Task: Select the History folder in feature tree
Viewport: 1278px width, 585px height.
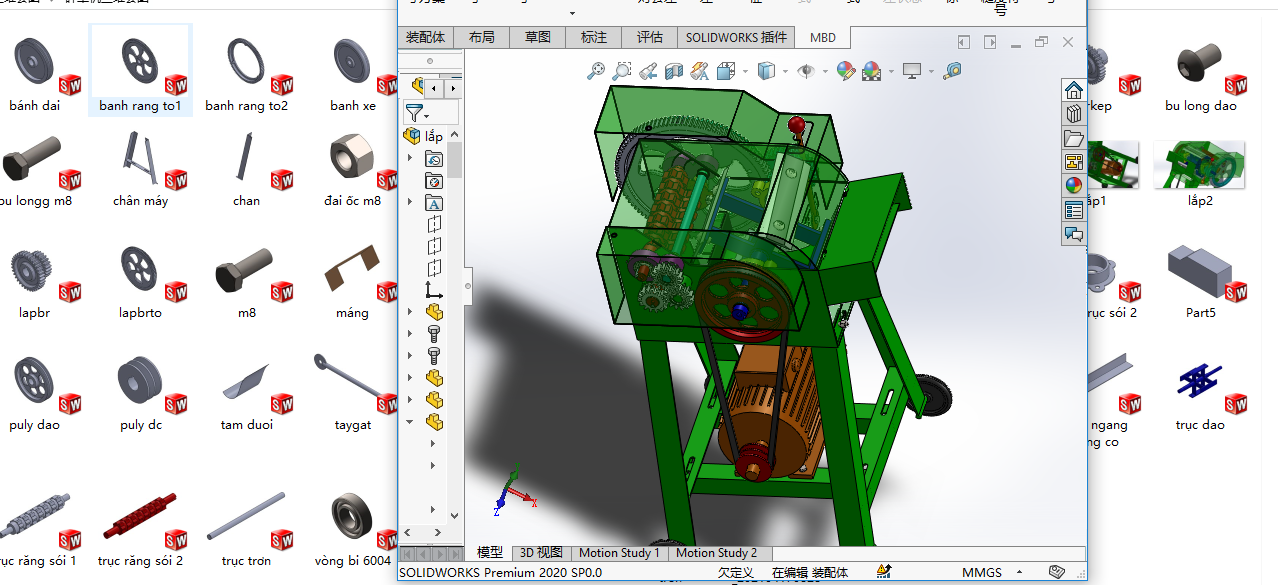Action: (x=434, y=159)
